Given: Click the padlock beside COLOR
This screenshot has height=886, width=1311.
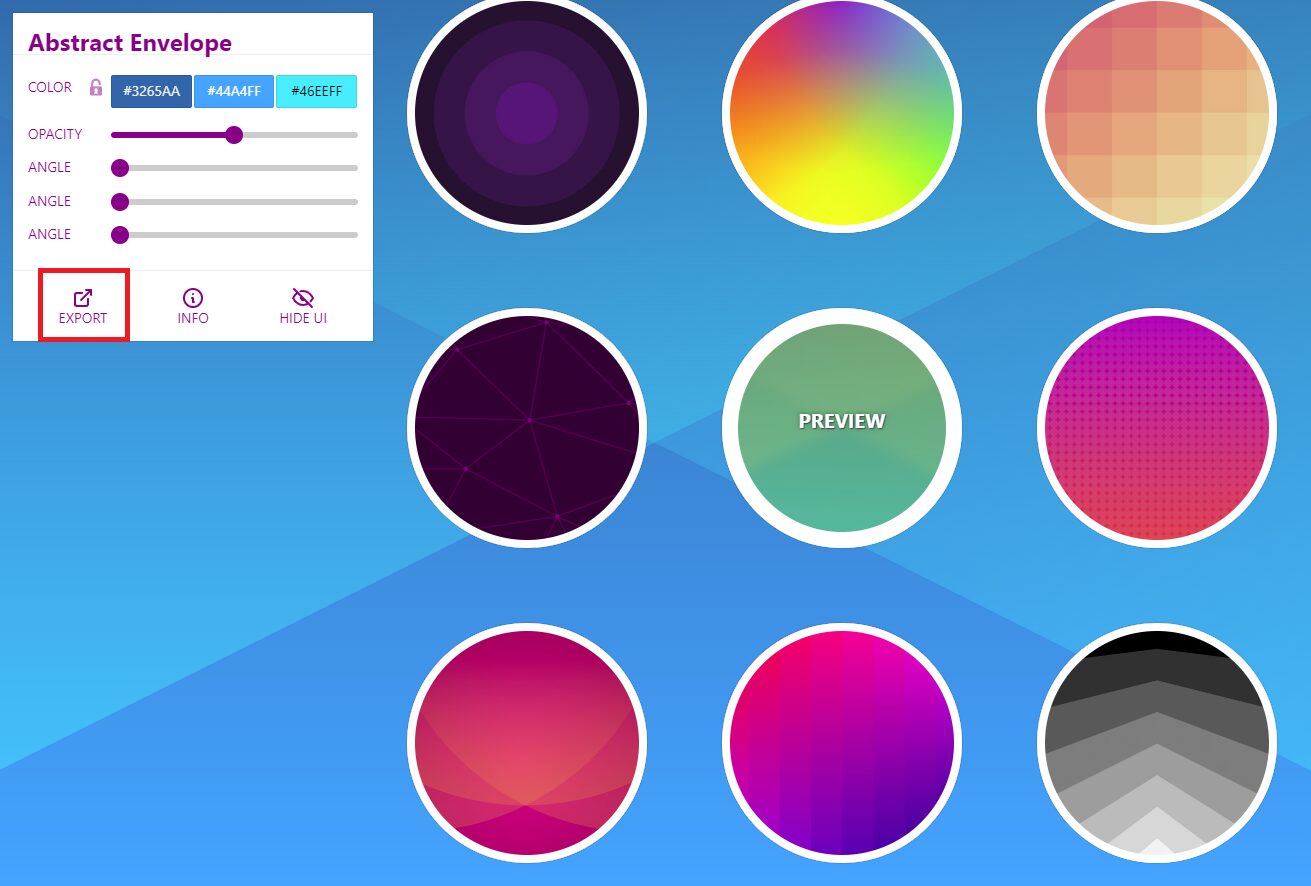Looking at the screenshot, I should pyautogui.click(x=95, y=87).
